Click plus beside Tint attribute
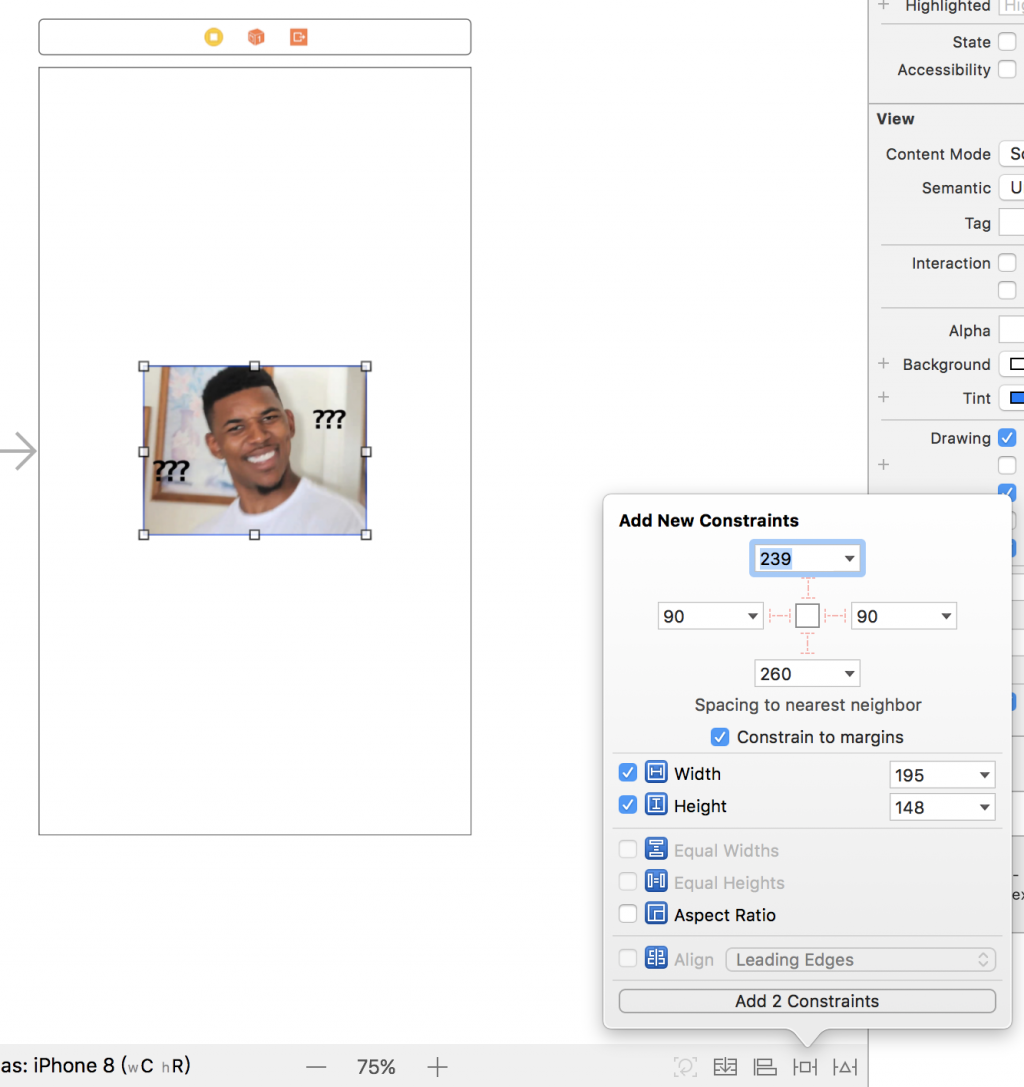This screenshot has width=1024, height=1087. tap(883, 397)
